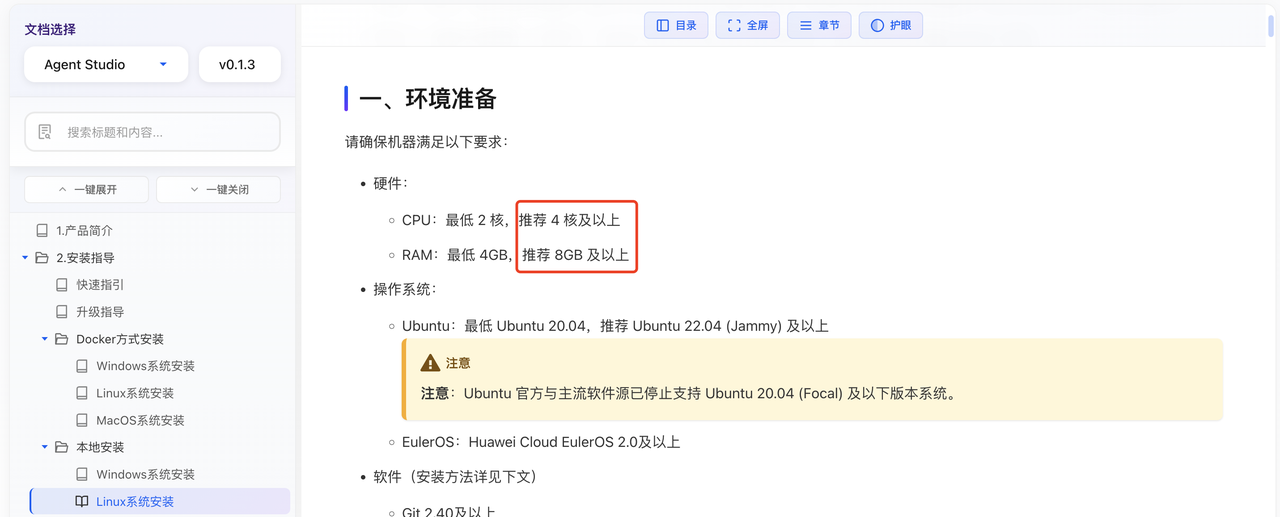
Task: Click 一键展开 to expand all sections
Action: tap(87, 189)
